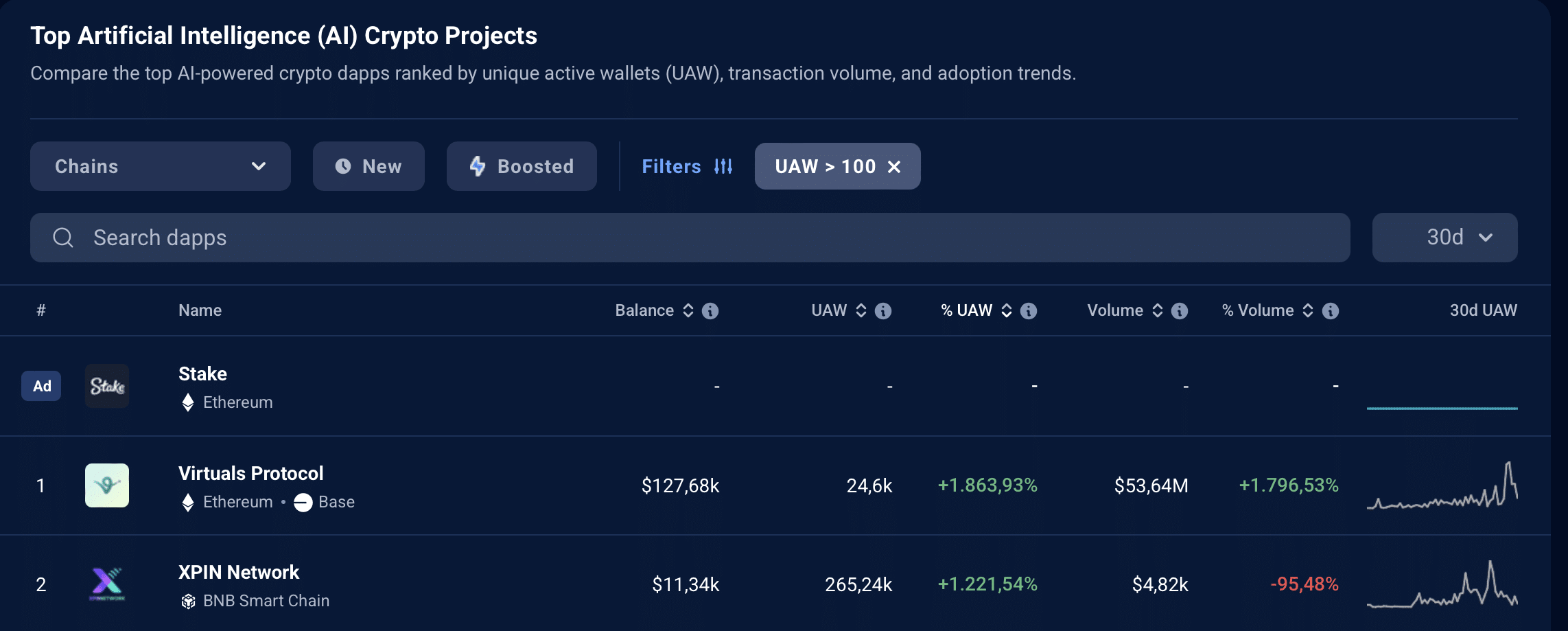Click the 30d UAW column header
The width and height of the screenshot is (1568, 631).
(1483, 310)
